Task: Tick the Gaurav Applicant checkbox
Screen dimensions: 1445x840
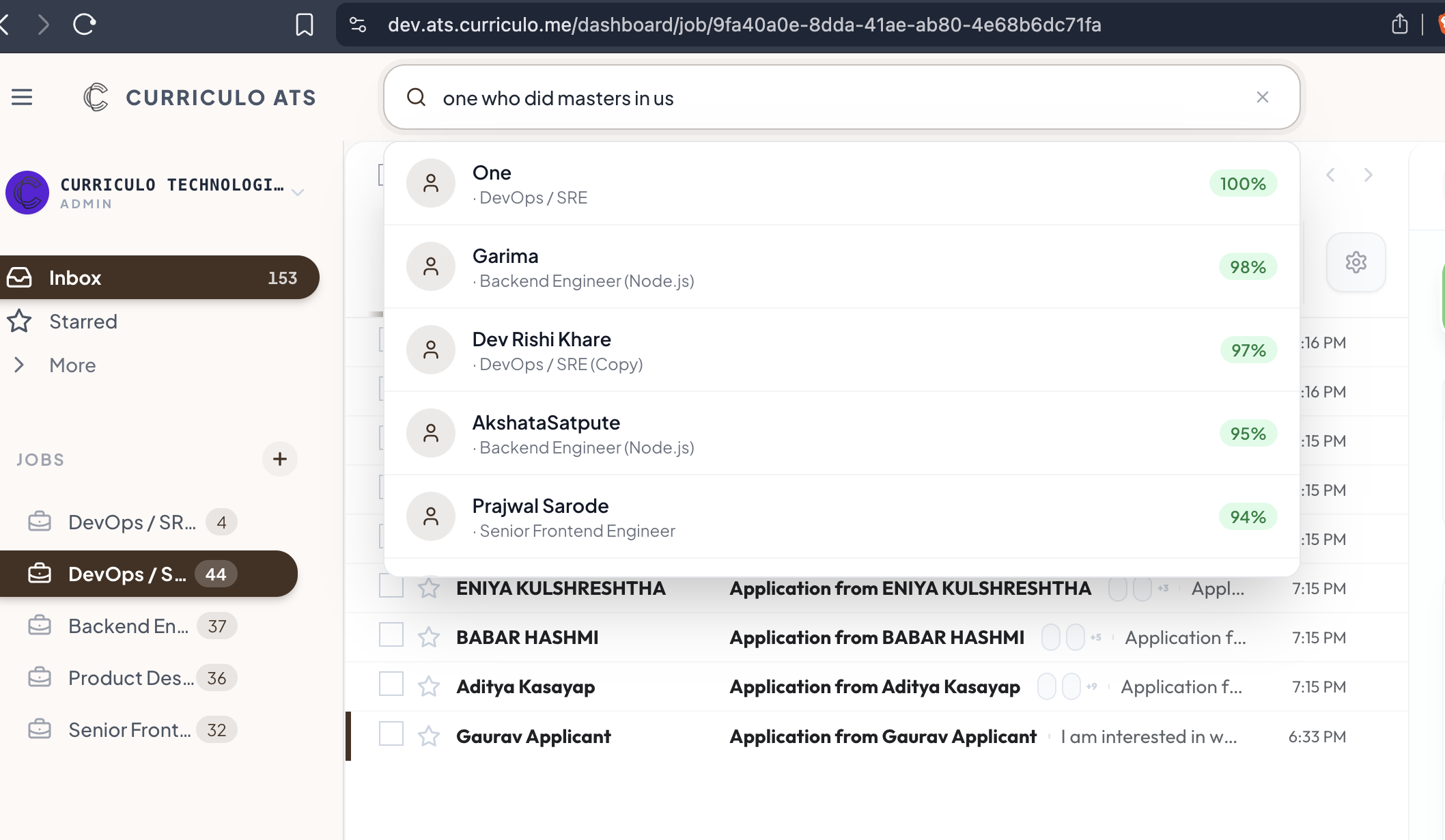Action: (x=391, y=734)
